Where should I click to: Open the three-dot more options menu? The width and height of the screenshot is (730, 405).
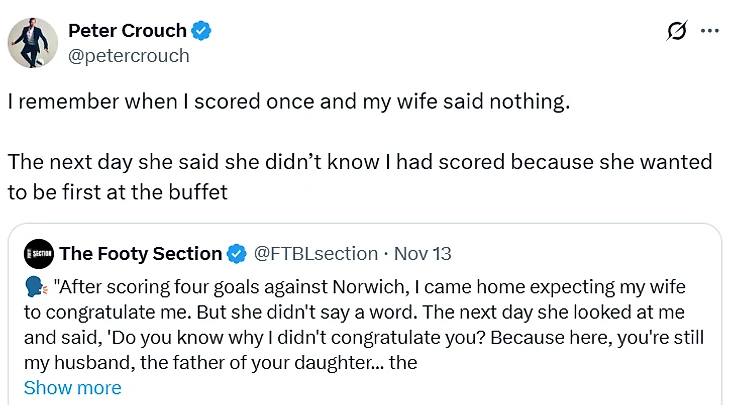[710, 31]
